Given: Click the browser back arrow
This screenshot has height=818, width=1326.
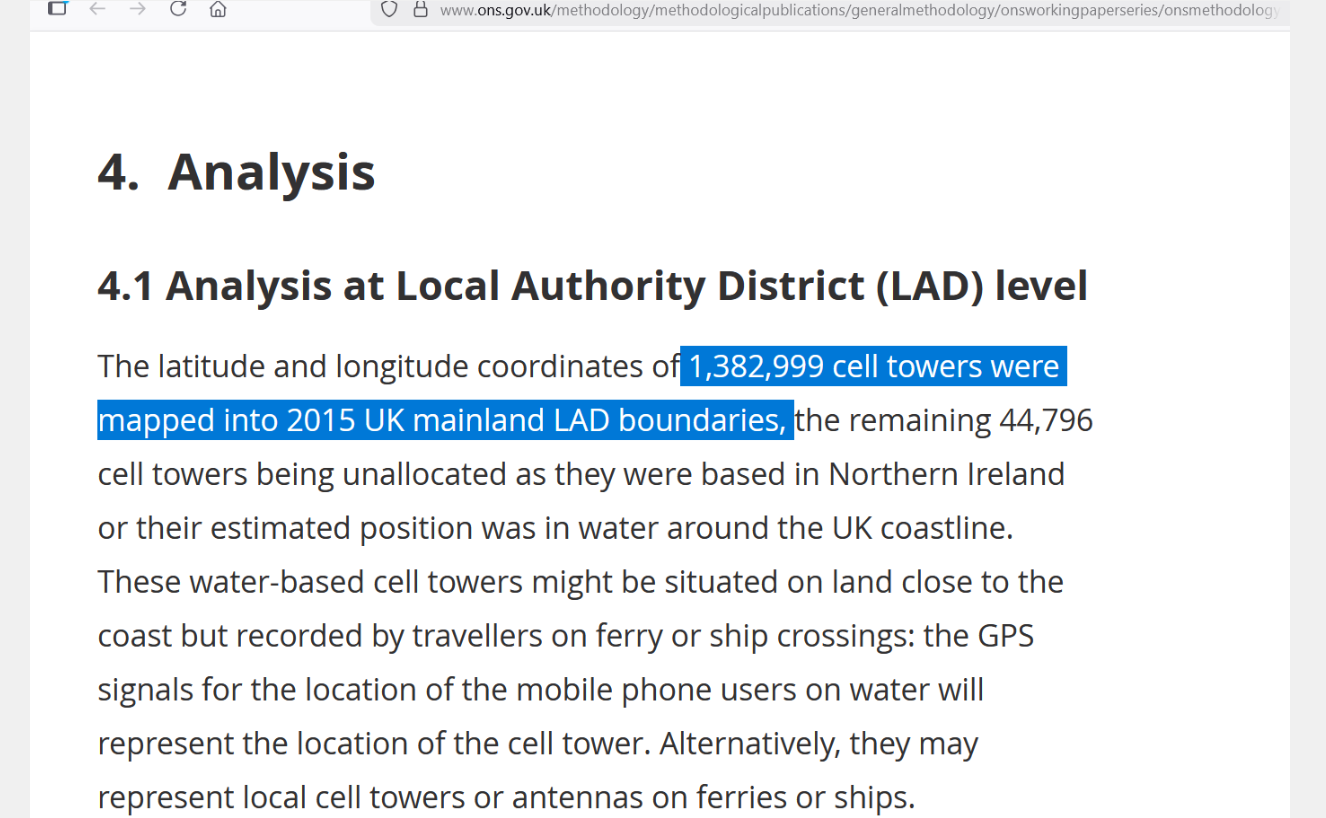Looking at the screenshot, I should tap(97, 9).
